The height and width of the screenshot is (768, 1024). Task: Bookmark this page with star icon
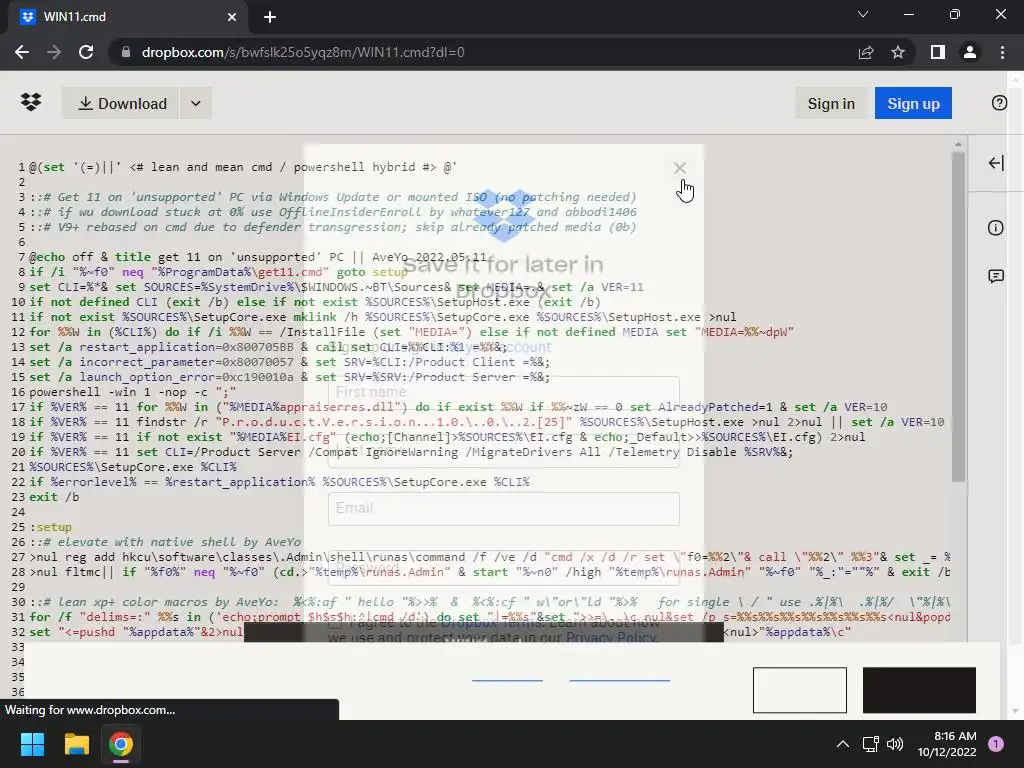coord(898,52)
